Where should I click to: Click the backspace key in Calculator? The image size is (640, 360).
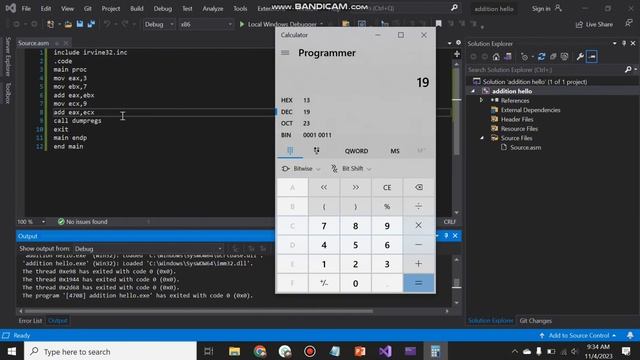(x=418, y=187)
